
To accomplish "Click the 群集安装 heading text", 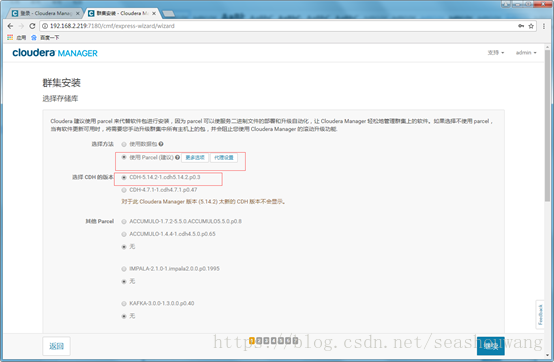I will (x=61, y=83).
